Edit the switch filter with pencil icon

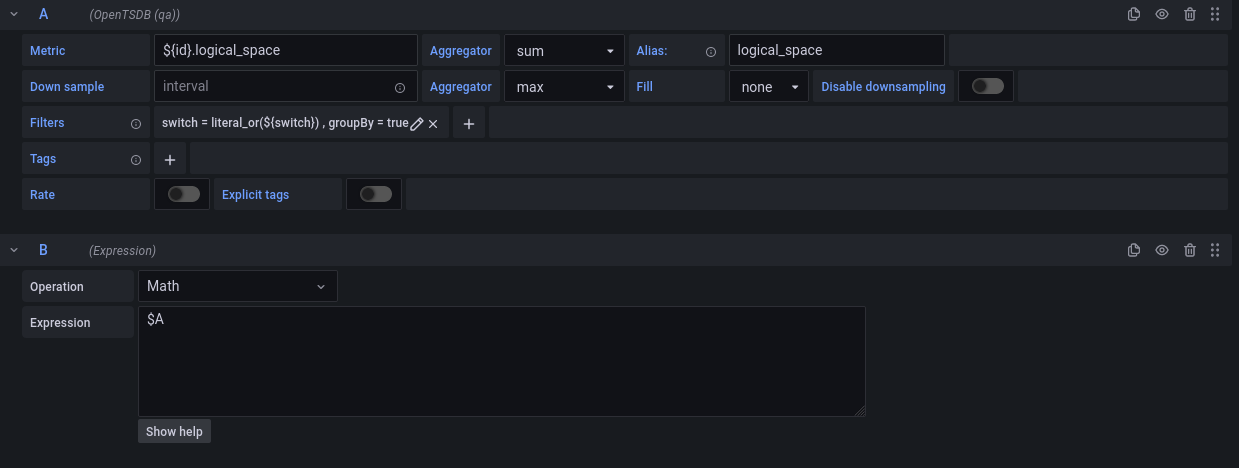(417, 123)
